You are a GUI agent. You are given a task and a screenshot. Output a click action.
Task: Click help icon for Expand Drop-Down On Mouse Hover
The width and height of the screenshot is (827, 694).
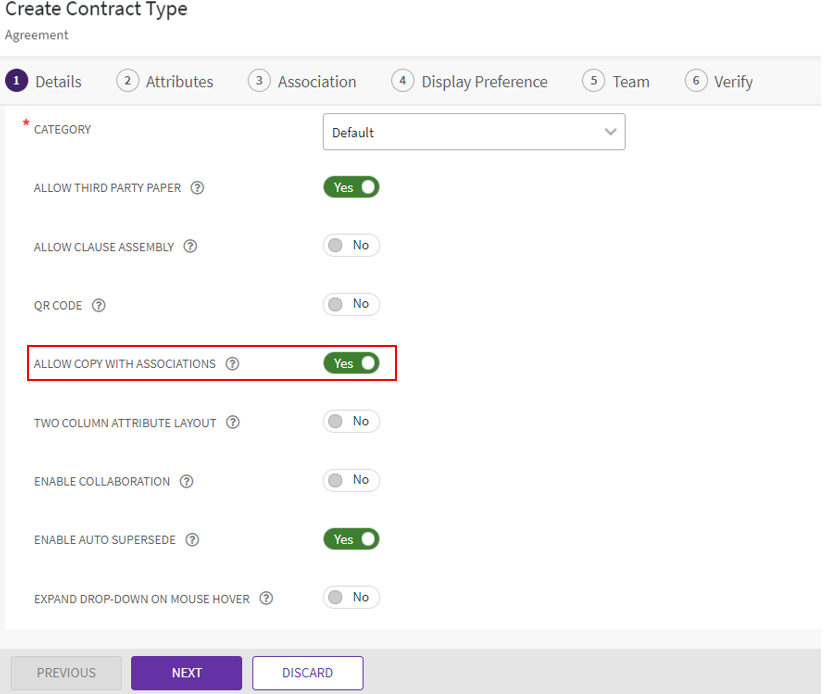point(266,599)
